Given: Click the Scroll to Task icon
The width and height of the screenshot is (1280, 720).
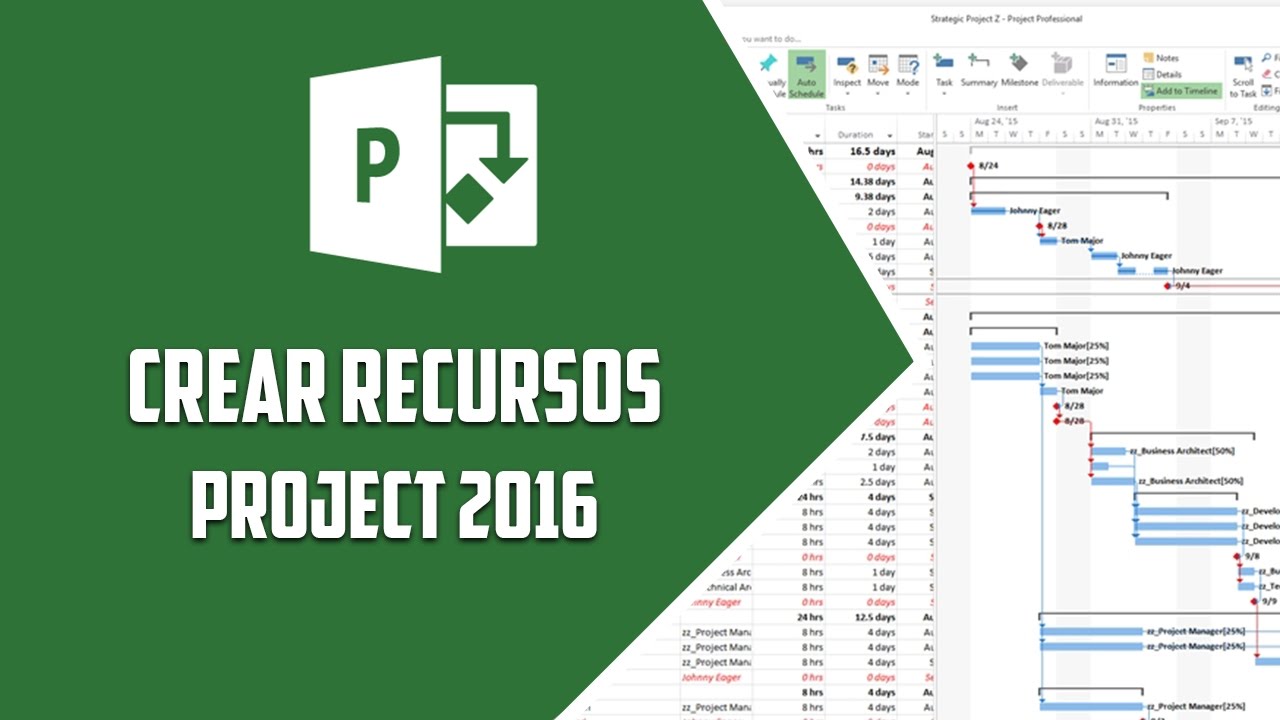Looking at the screenshot, I should 1243,65.
